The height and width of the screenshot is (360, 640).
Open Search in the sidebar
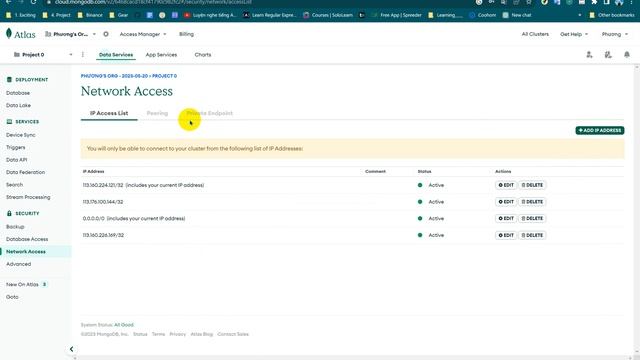pyautogui.click(x=14, y=184)
